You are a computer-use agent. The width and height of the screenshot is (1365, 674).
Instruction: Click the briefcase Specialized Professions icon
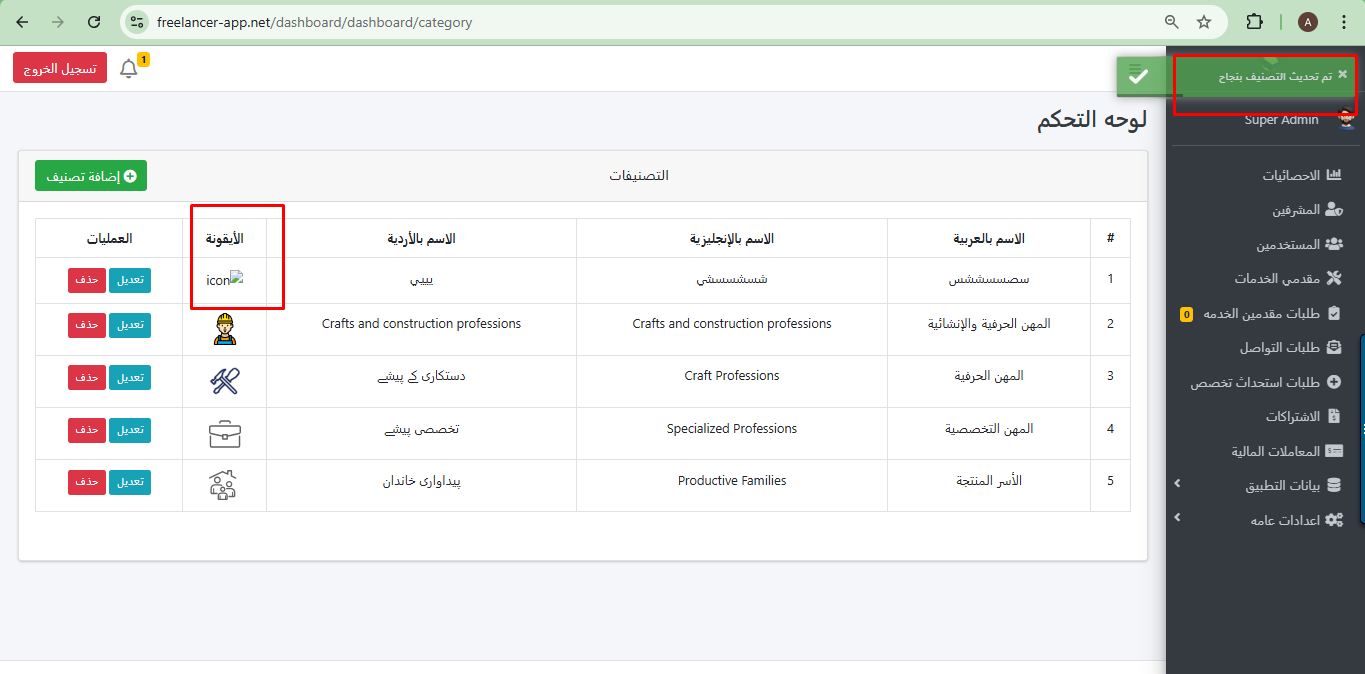click(x=225, y=434)
